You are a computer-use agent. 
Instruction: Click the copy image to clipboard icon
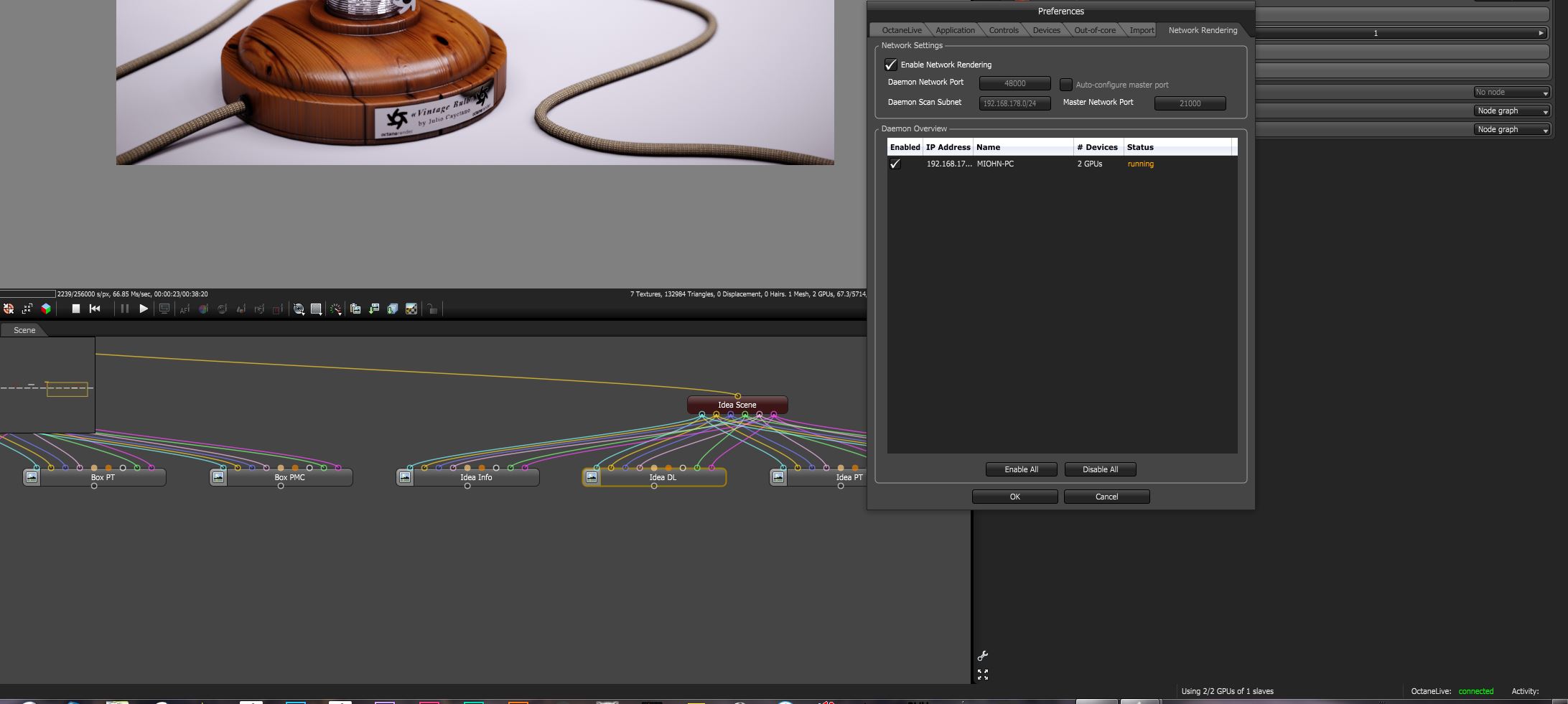click(355, 309)
